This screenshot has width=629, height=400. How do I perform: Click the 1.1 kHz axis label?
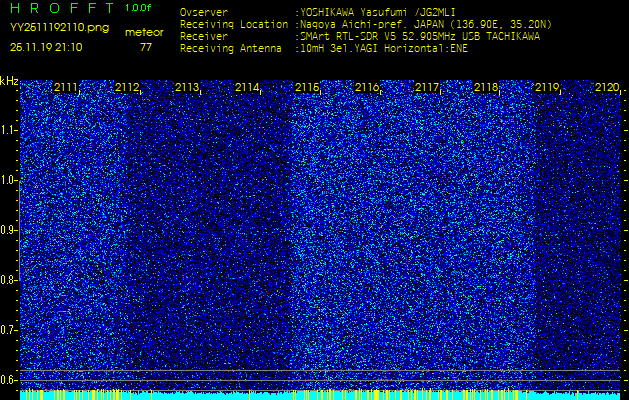8,130
